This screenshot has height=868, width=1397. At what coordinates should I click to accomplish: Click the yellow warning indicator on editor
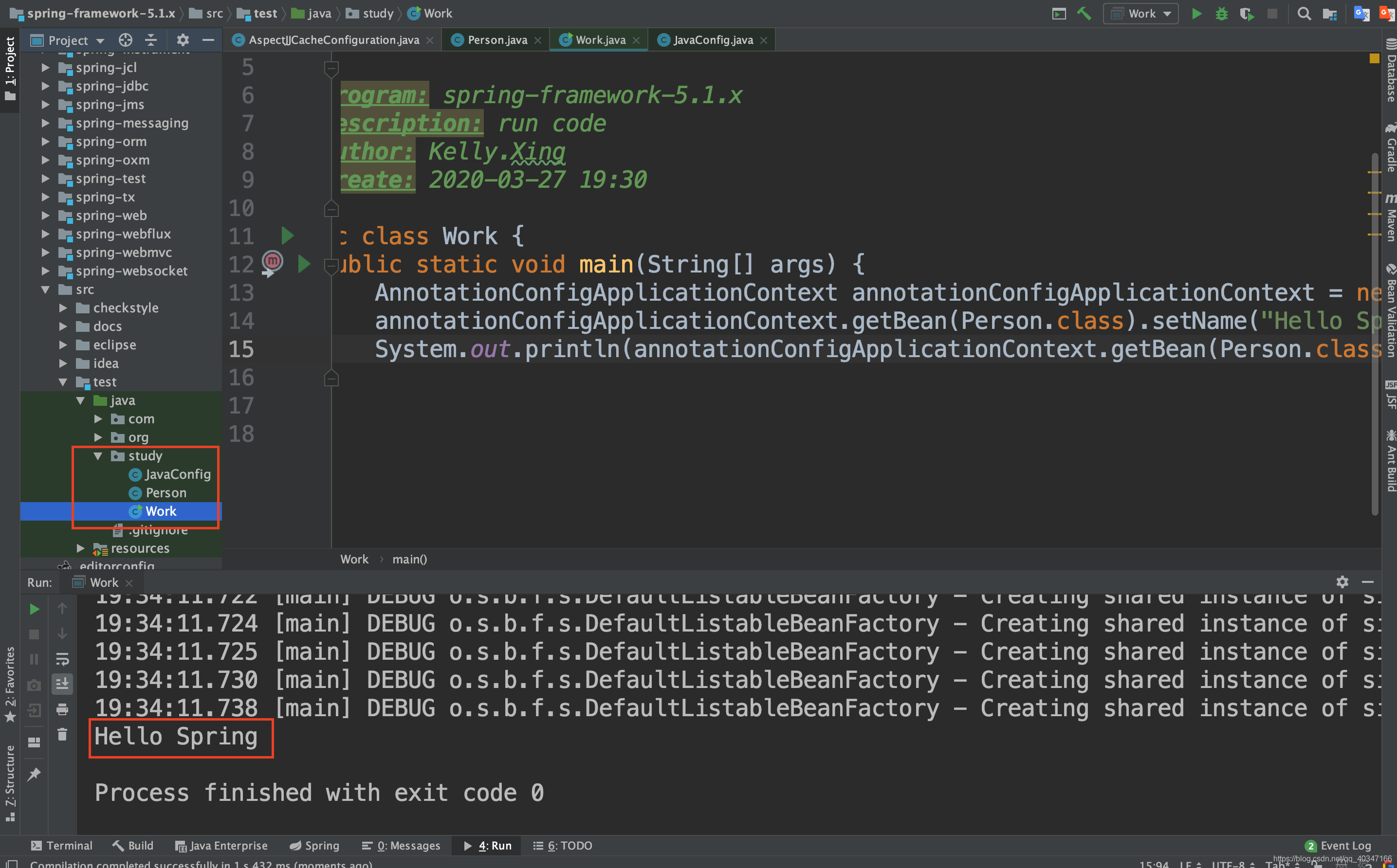[1374, 58]
